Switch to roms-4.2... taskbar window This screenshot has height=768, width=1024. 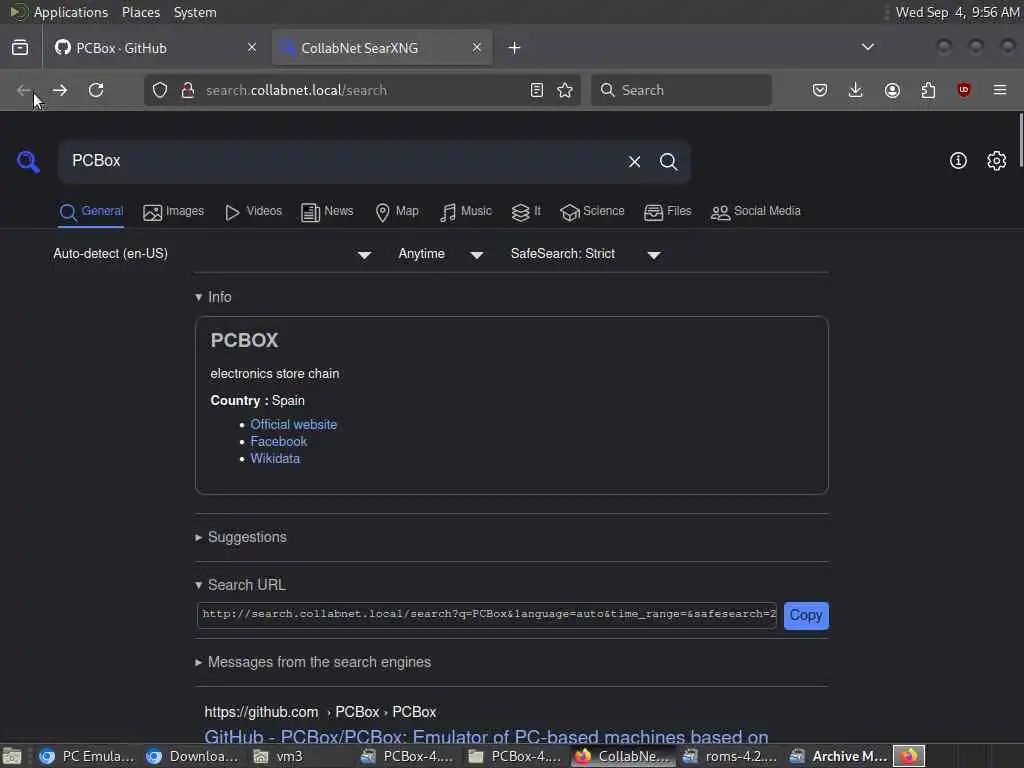(731, 756)
